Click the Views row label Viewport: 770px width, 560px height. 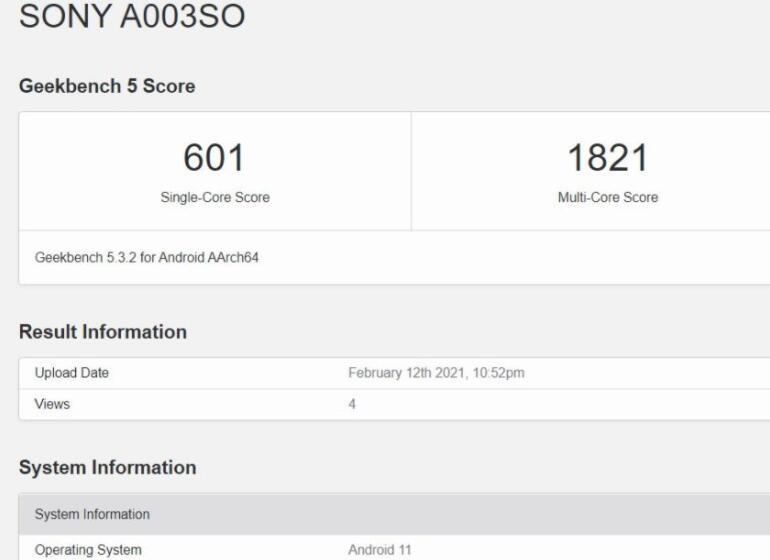[52, 404]
